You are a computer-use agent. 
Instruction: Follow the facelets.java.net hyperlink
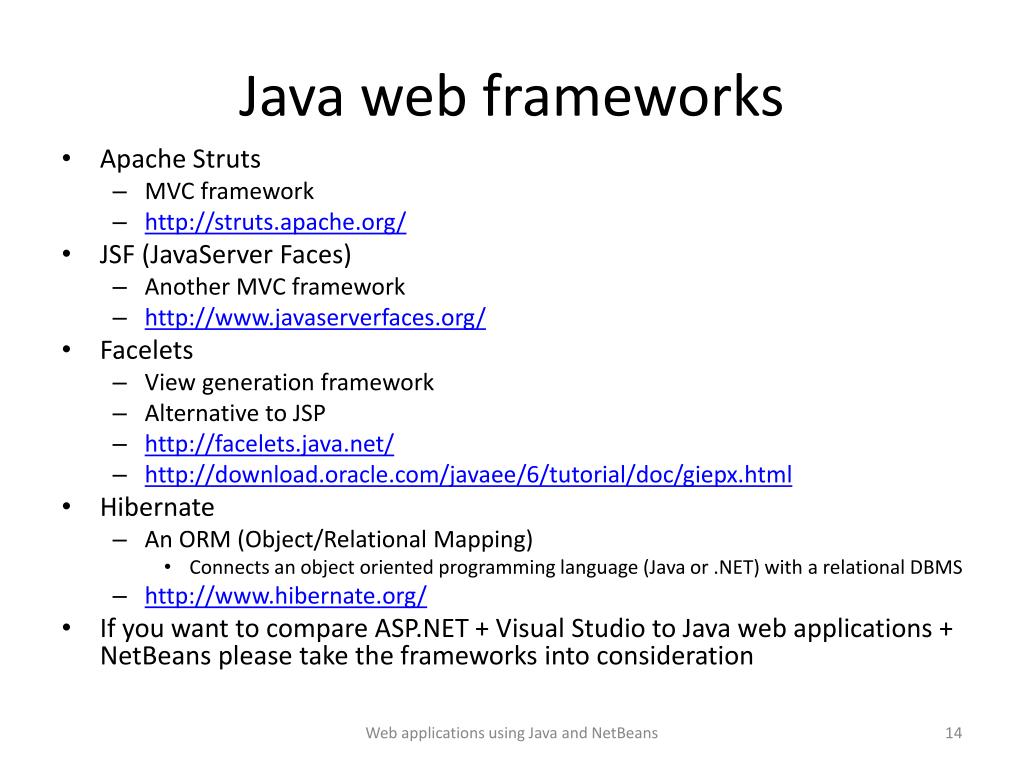coord(269,444)
